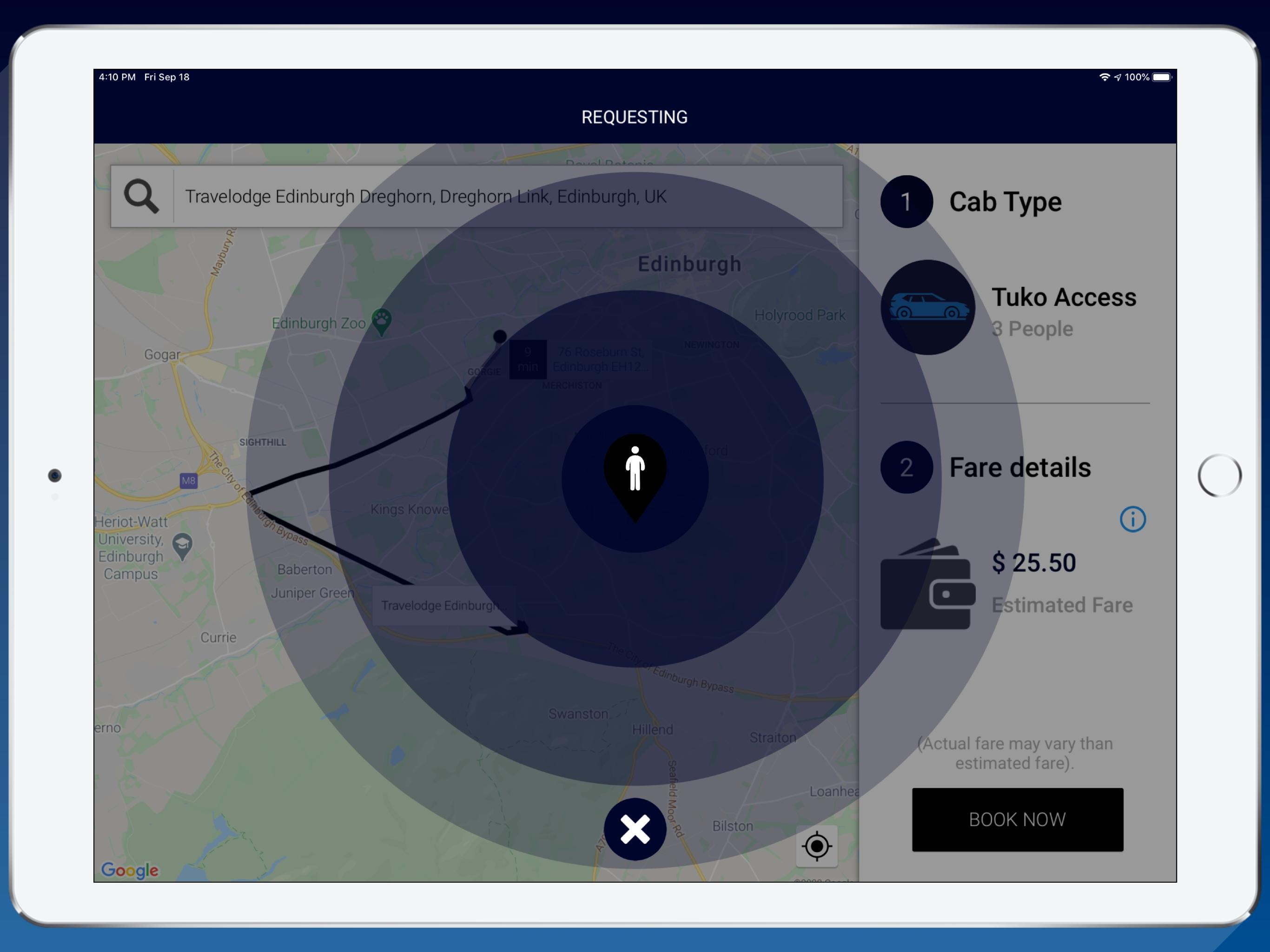Tap the Wi-Fi status icon
This screenshot has height=952, width=1270.
point(1104,77)
